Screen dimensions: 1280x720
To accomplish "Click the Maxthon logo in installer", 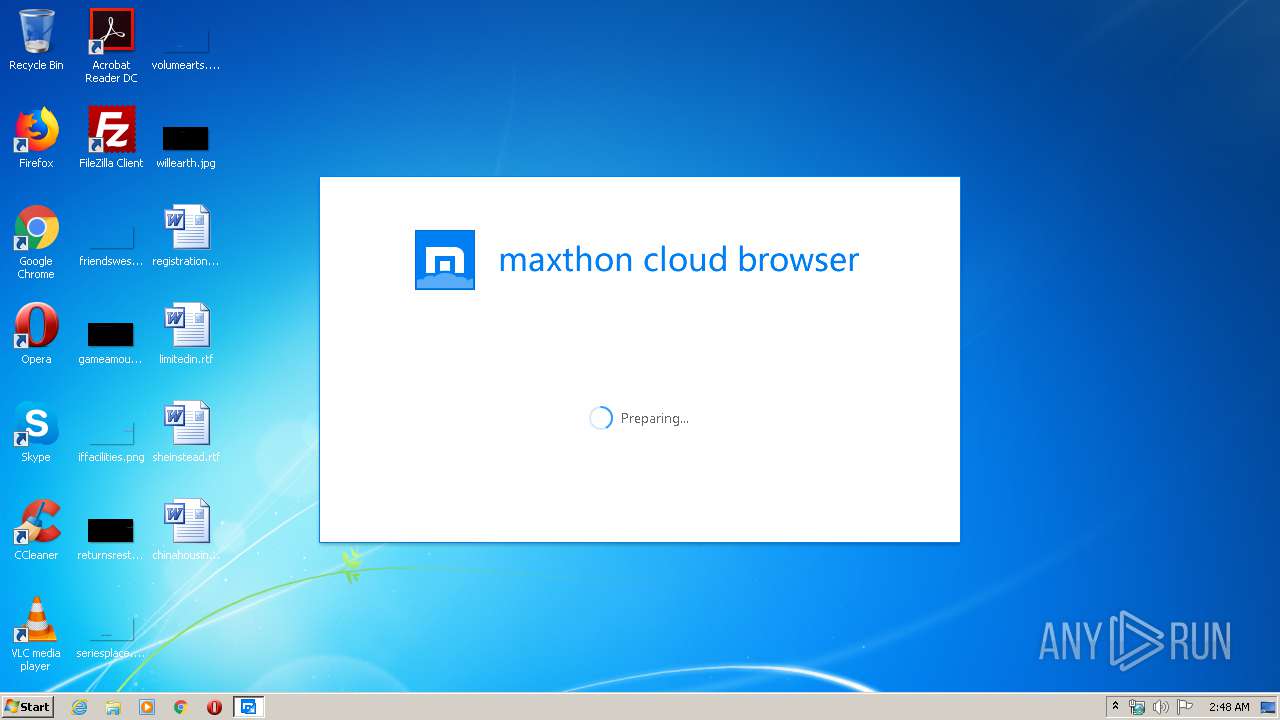I will coord(445,260).
